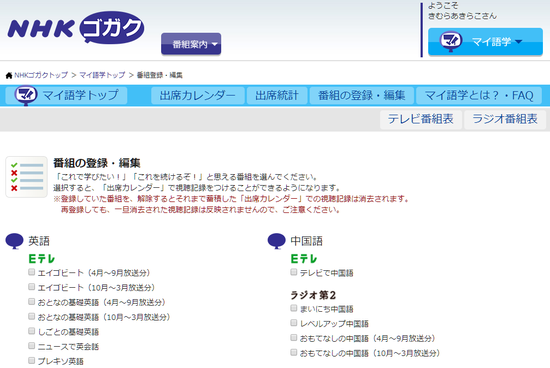Click the NHKゴガク logo
This screenshot has height=368, width=550.
coord(76,28)
